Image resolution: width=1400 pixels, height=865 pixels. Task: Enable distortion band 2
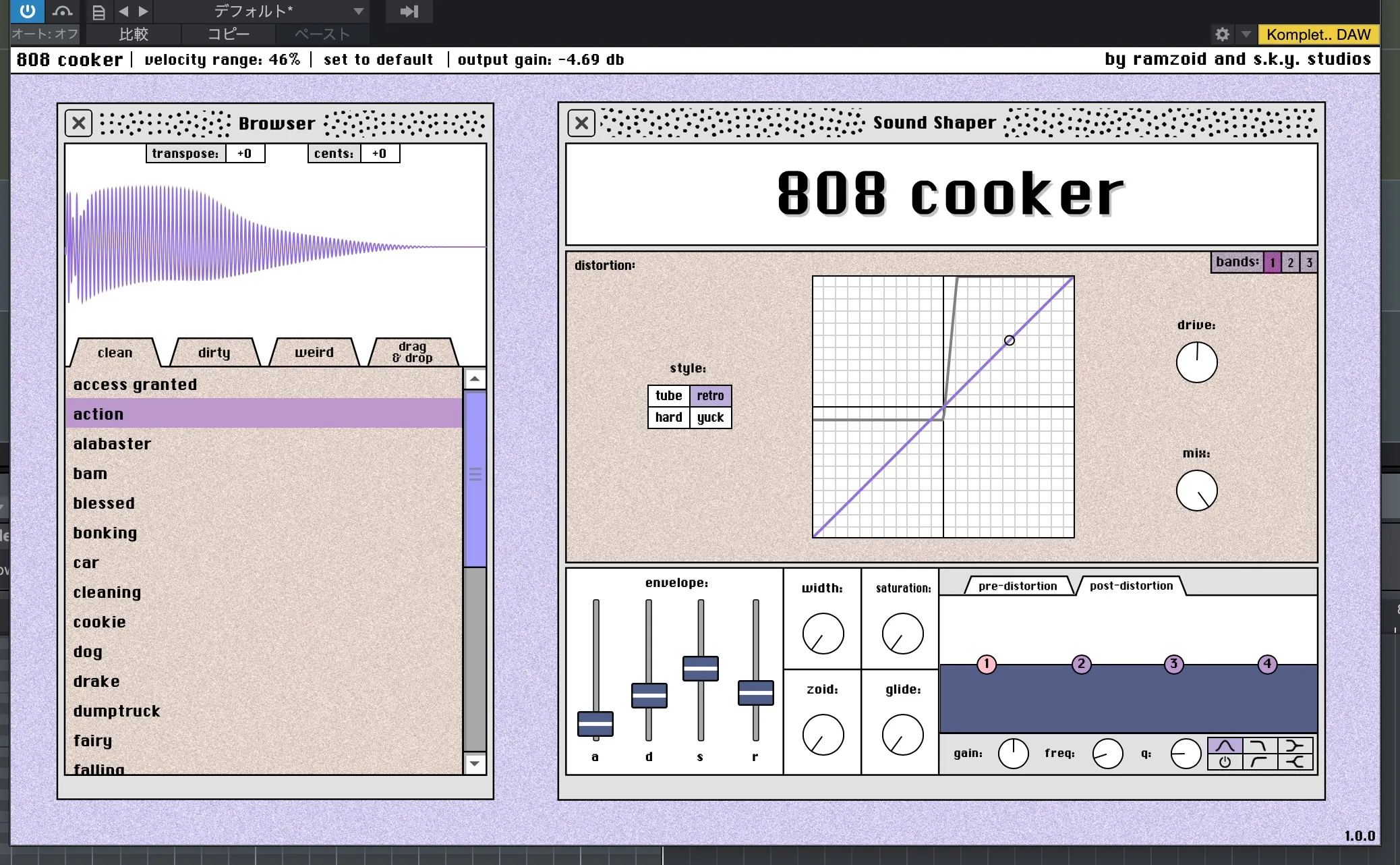1290,262
